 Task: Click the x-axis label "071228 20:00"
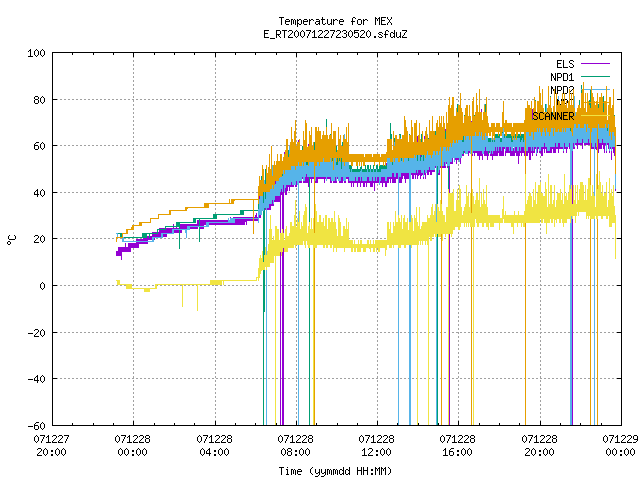pyautogui.click(x=539, y=446)
